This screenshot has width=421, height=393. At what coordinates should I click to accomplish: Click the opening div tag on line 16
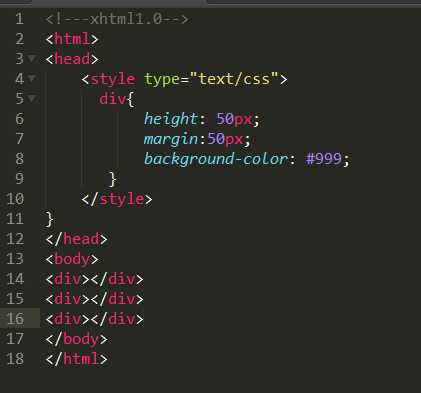pyautogui.click(x=68, y=319)
